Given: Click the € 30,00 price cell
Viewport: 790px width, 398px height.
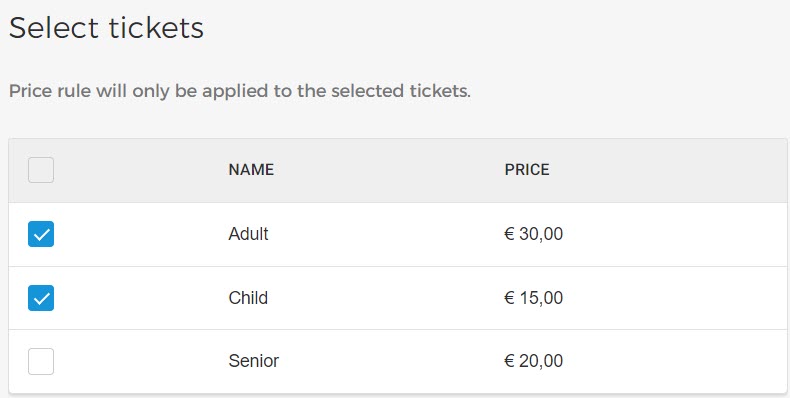Looking at the screenshot, I should 534,234.
